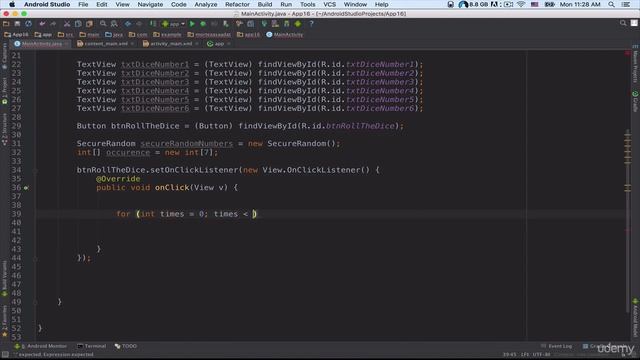Click macOS Wi-Fi status icon
The height and width of the screenshot is (360, 640).
click(x=521, y=4)
